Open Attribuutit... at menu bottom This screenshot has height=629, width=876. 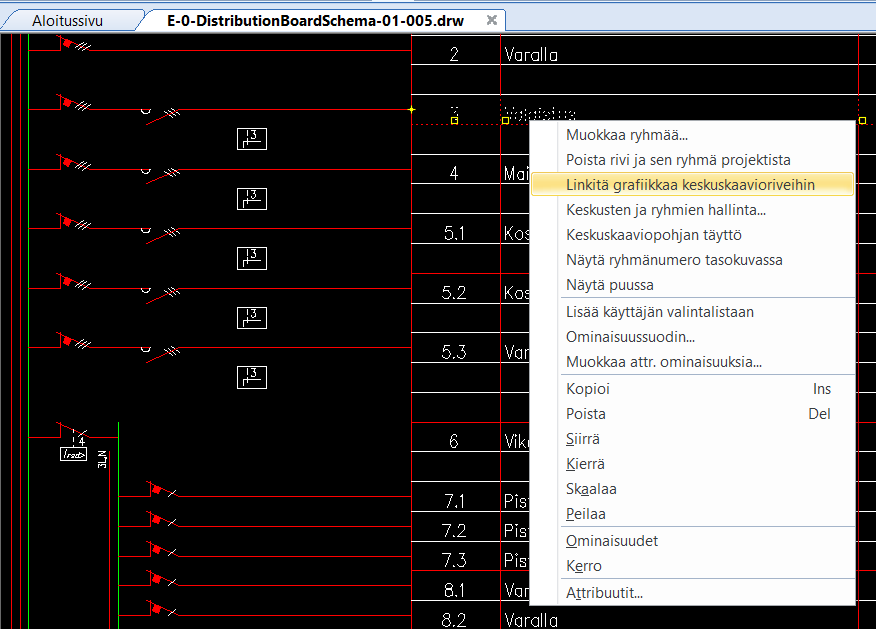pos(604,592)
